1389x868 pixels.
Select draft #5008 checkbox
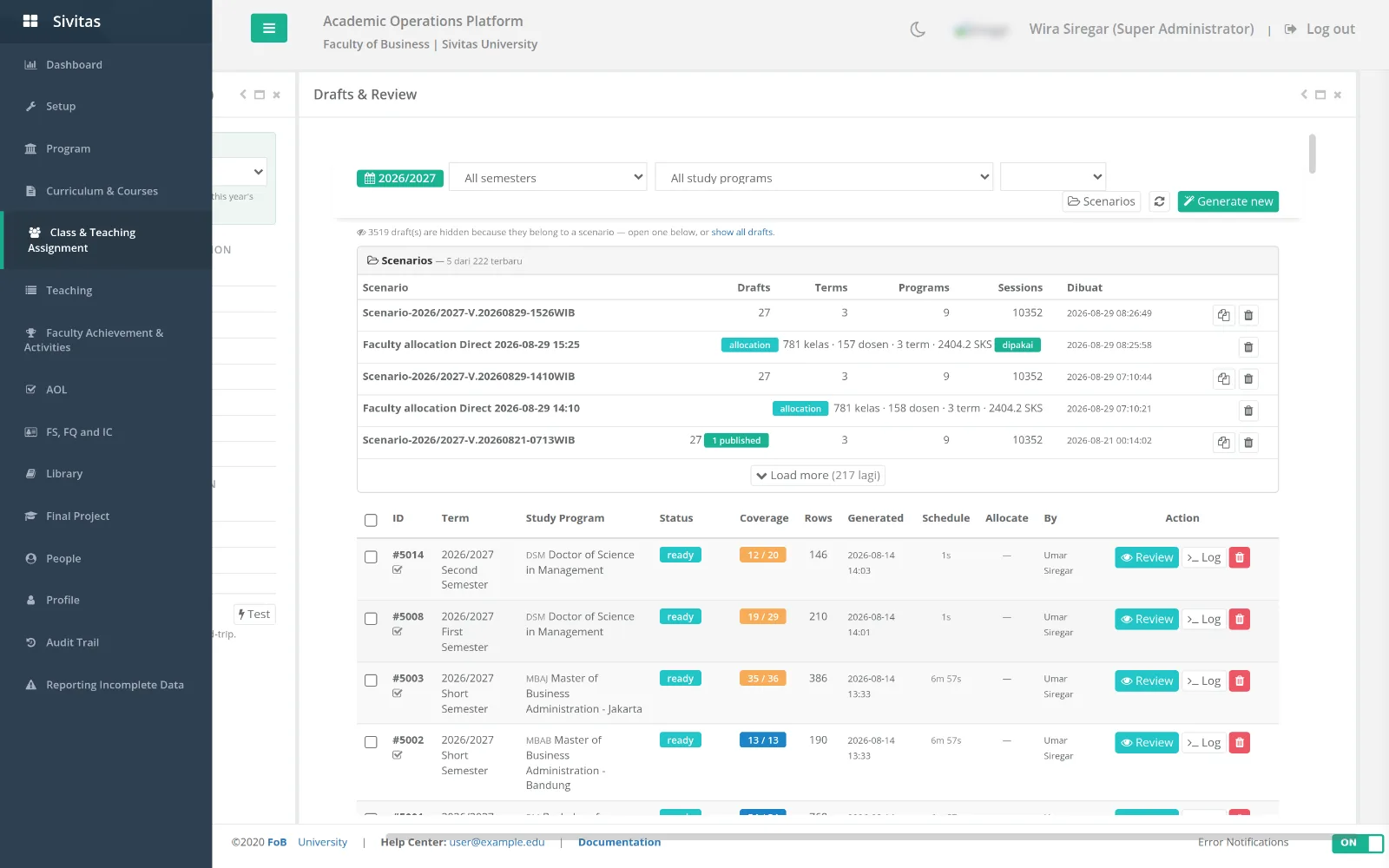(371, 619)
